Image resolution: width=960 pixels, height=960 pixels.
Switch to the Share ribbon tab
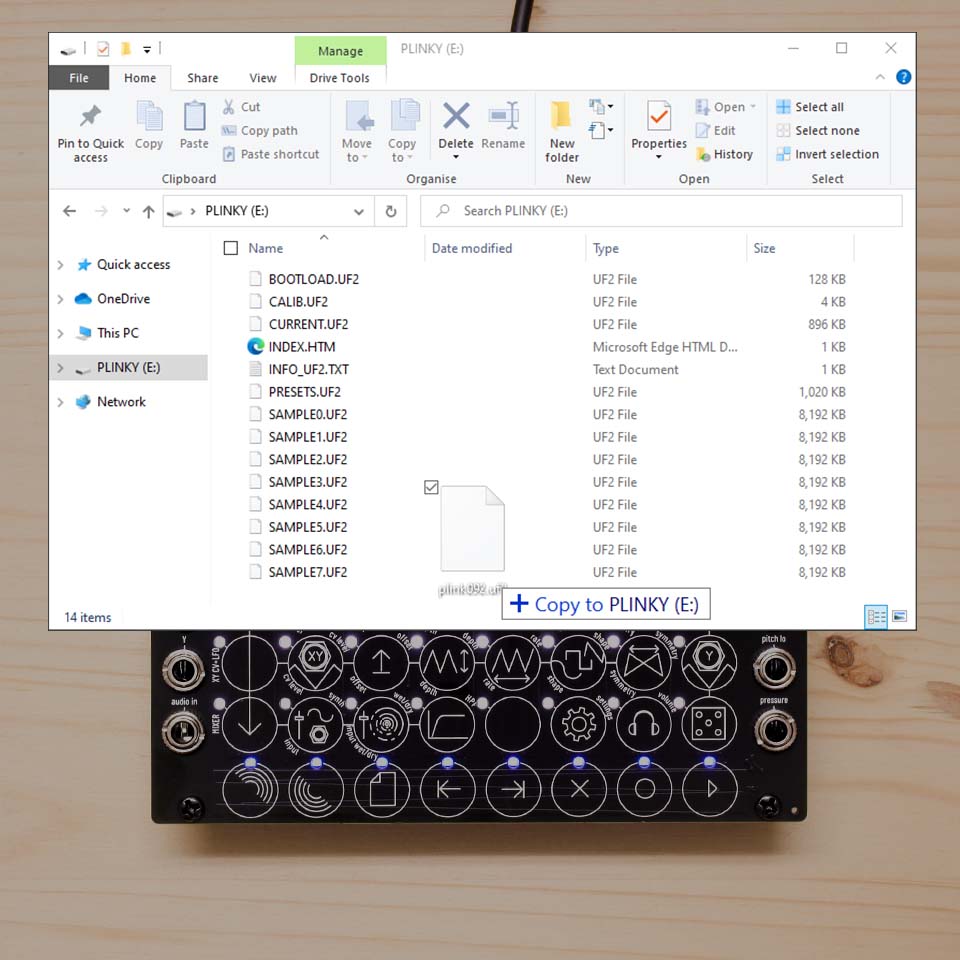[203, 78]
